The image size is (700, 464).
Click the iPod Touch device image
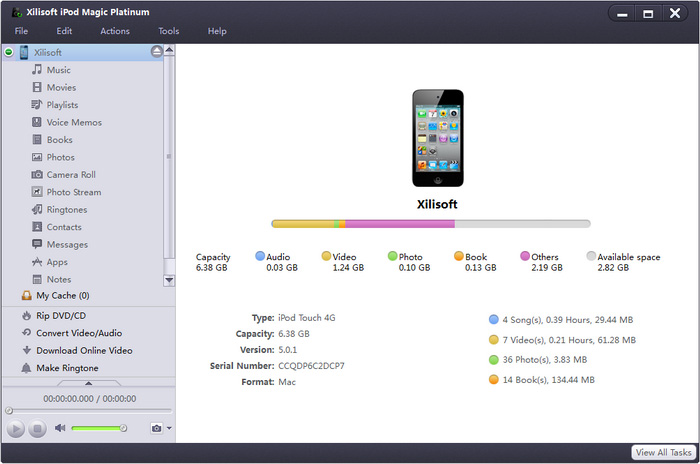[x=438, y=138]
